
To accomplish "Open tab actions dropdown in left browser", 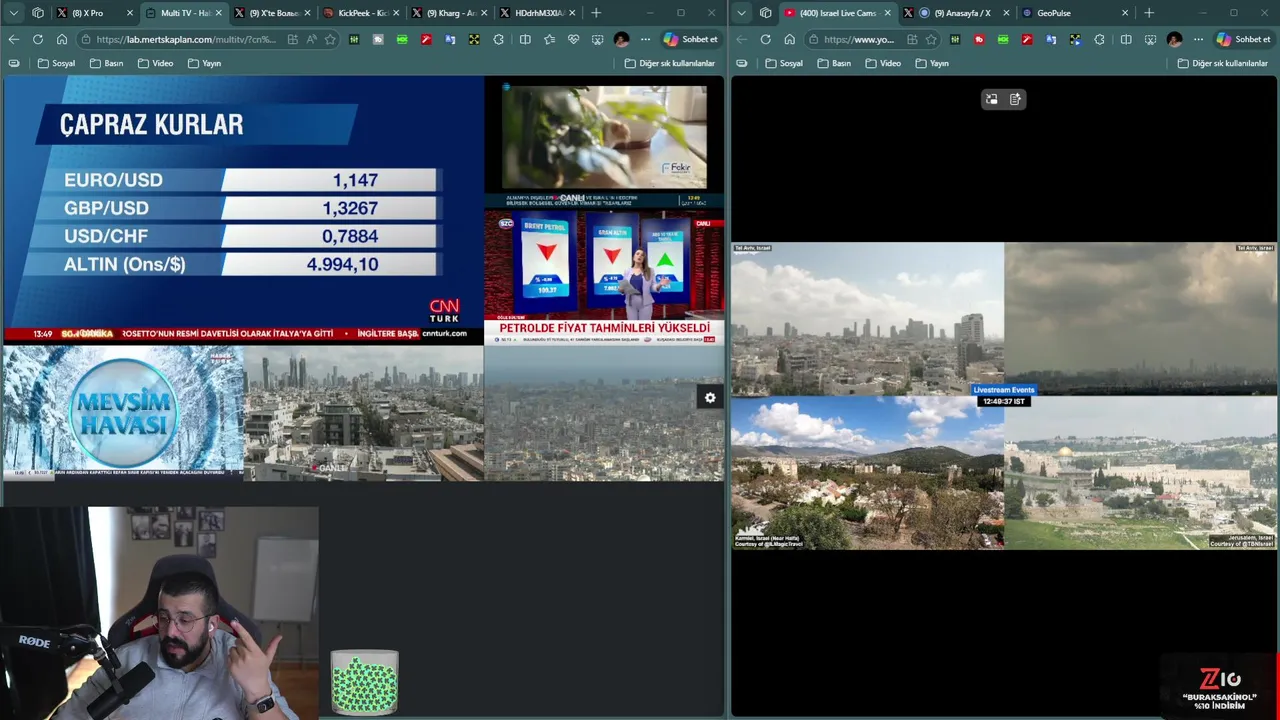I will (x=14, y=13).
